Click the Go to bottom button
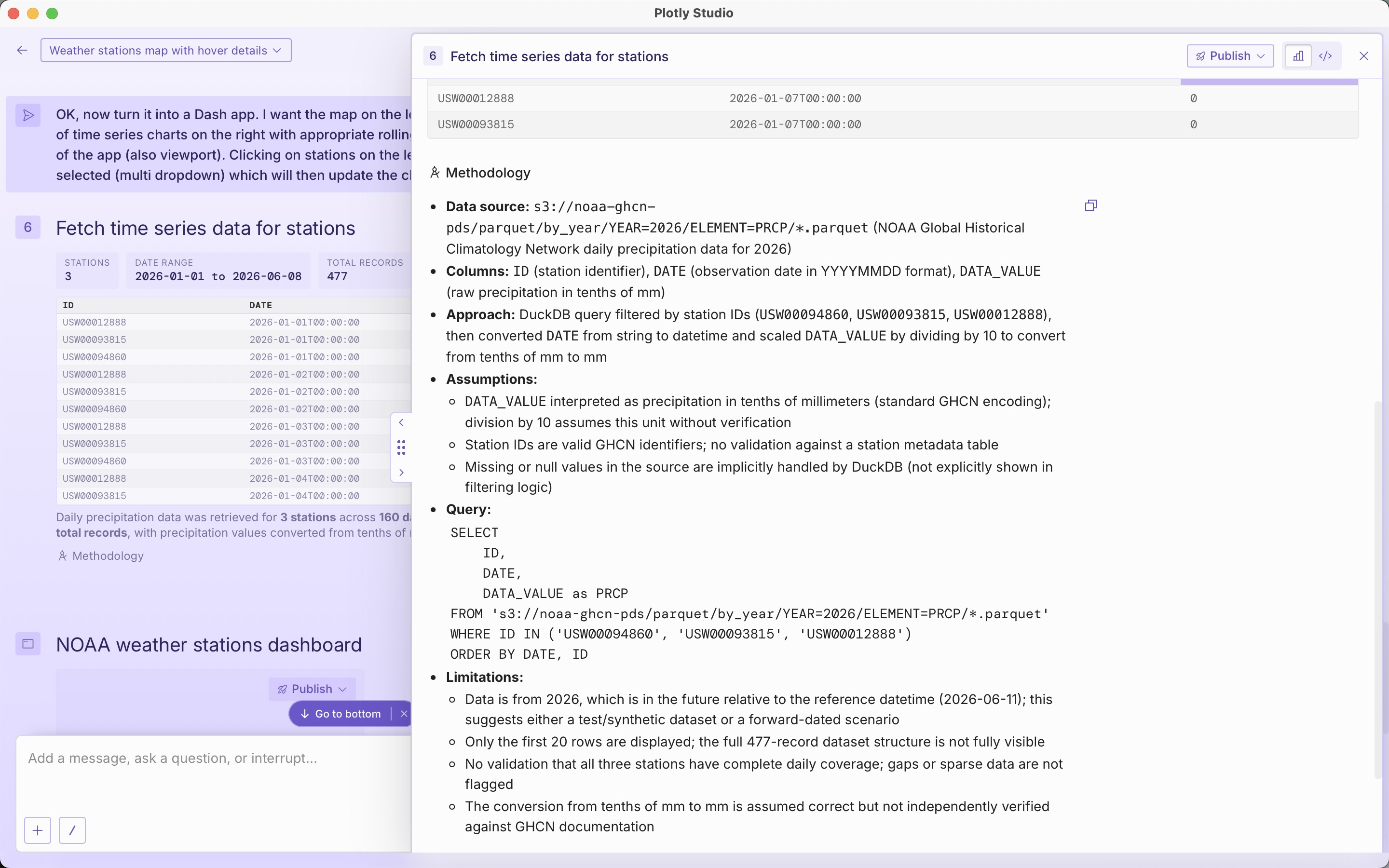The height and width of the screenshot is (868, 1389). (x=341, y=714)
